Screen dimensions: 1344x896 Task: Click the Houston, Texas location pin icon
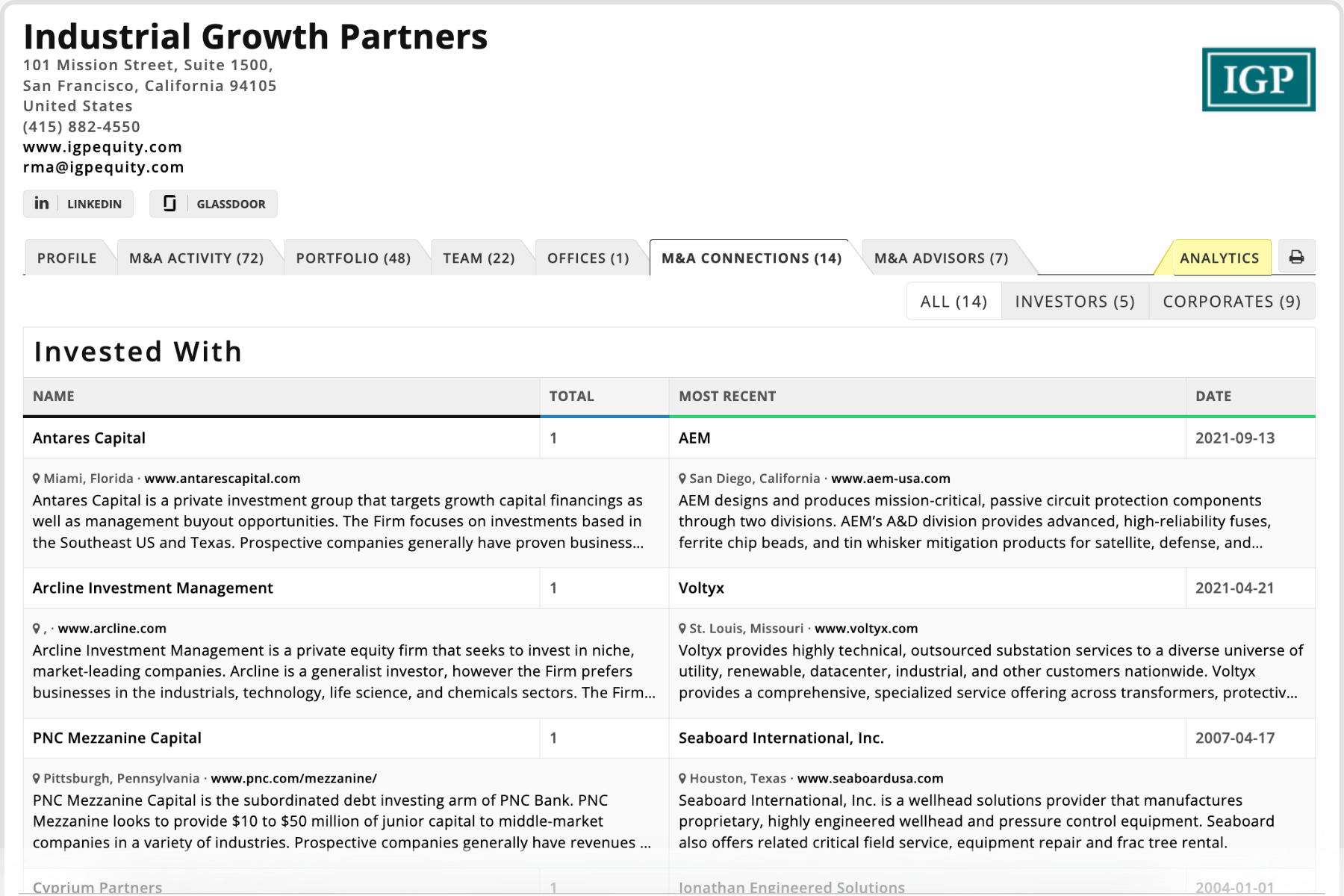[682, 779]
